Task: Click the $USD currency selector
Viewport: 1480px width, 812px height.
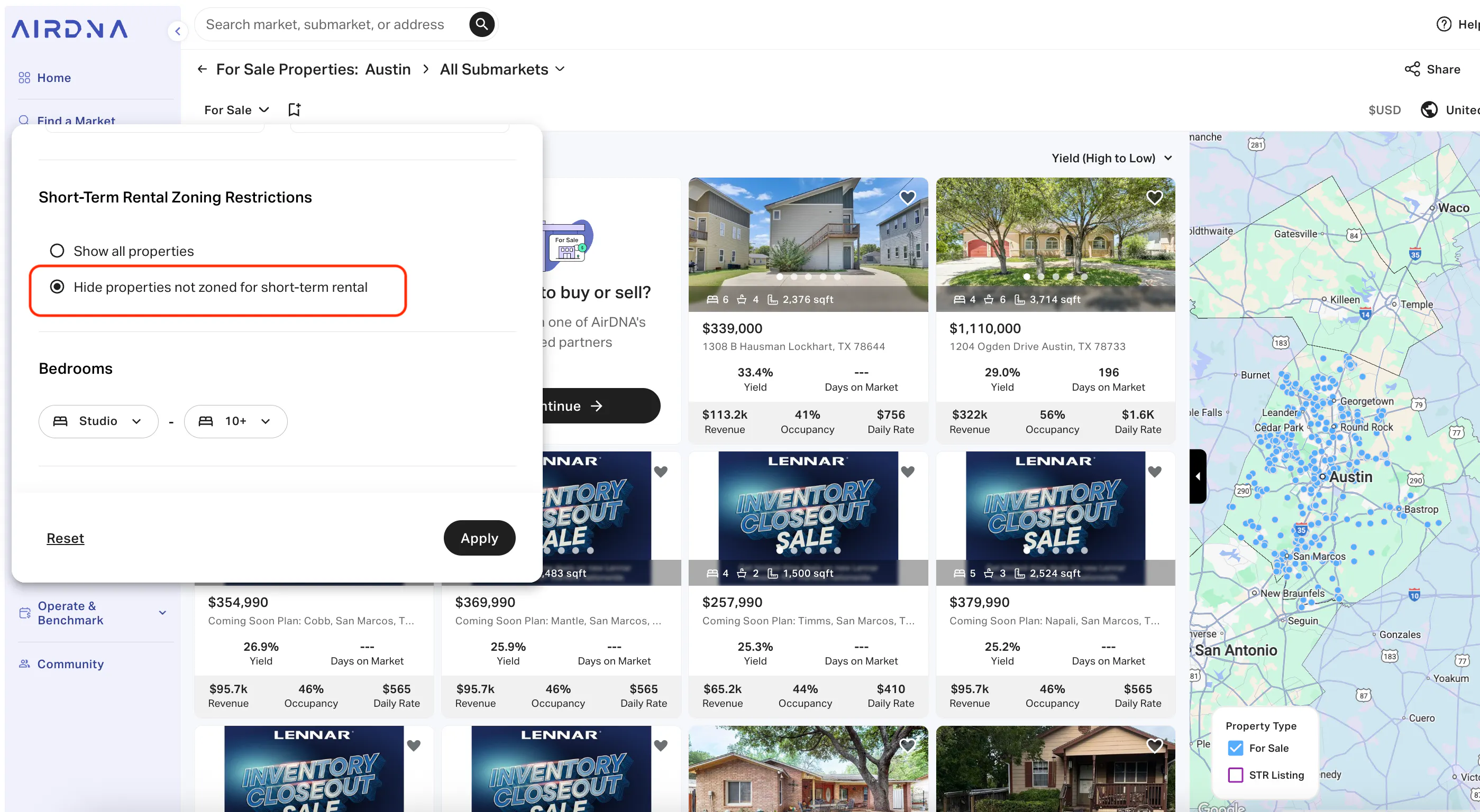Action: [1384, 109]
